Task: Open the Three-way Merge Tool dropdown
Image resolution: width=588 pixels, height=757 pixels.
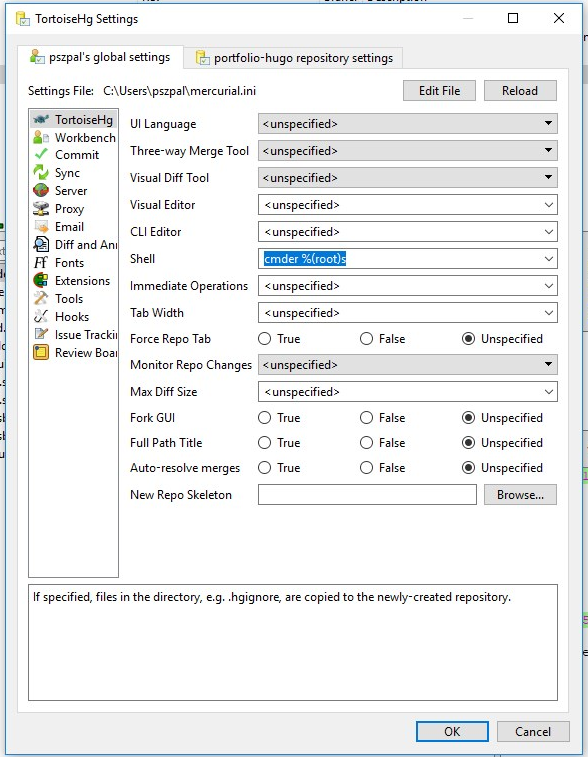Action: 407,151
